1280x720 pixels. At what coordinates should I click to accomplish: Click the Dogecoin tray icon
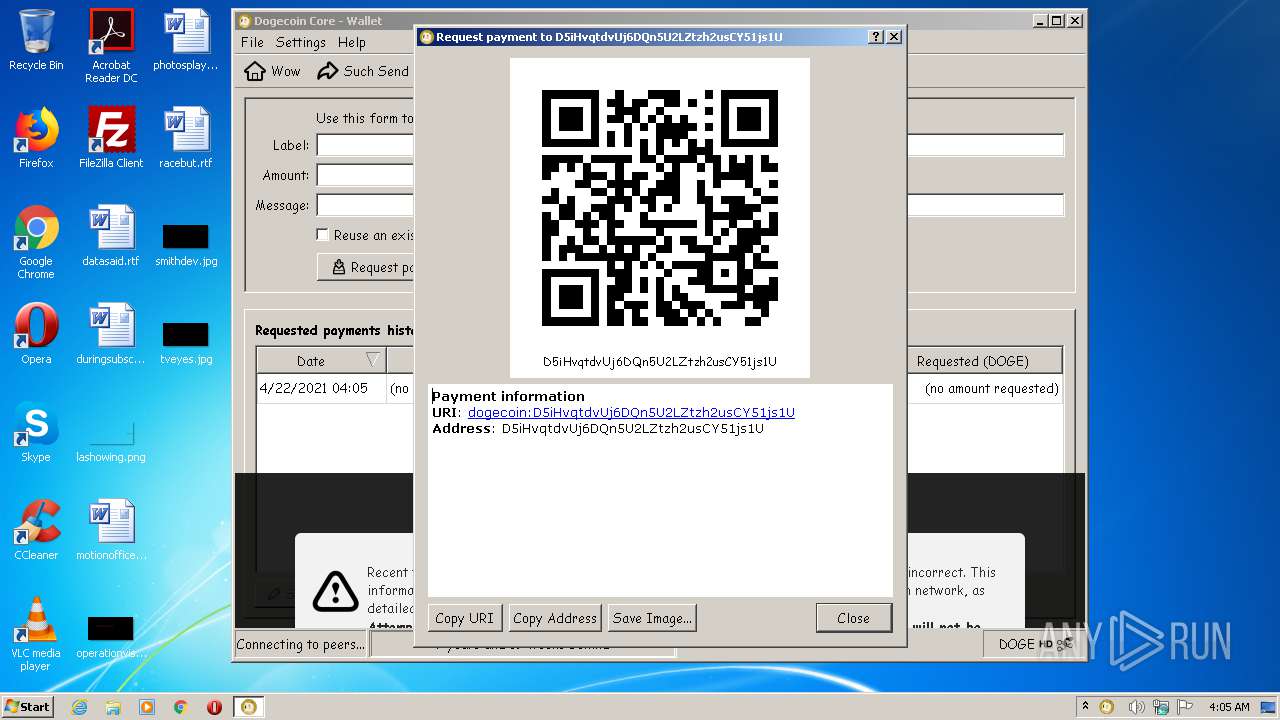1107,707
